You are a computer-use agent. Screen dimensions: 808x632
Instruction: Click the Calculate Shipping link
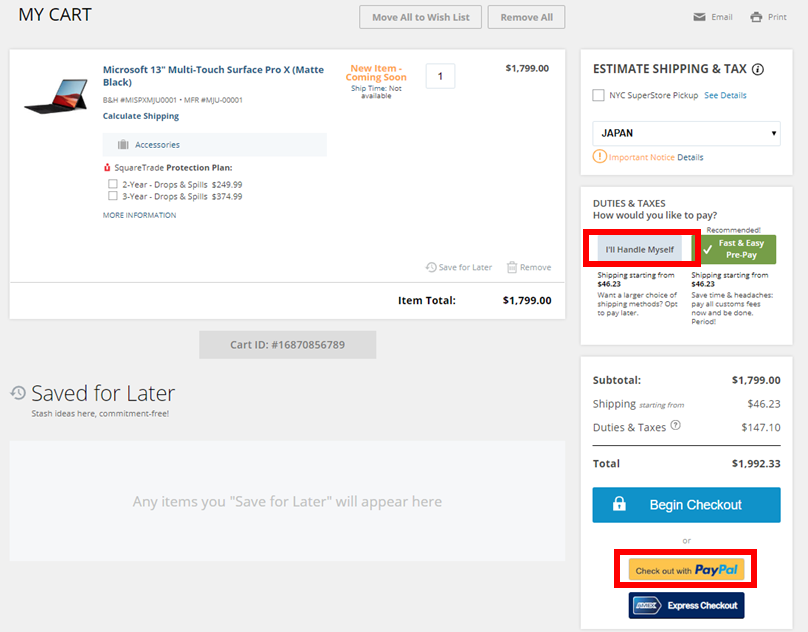tap(141, 116)
